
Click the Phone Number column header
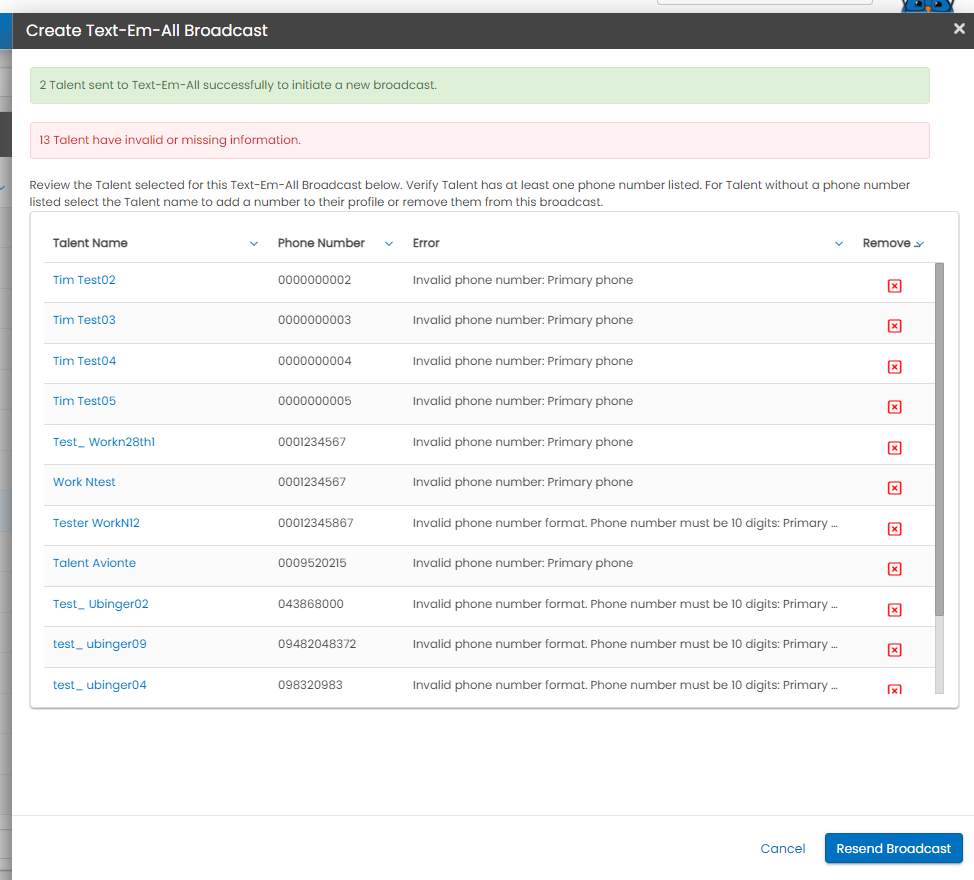click(321, 243)
